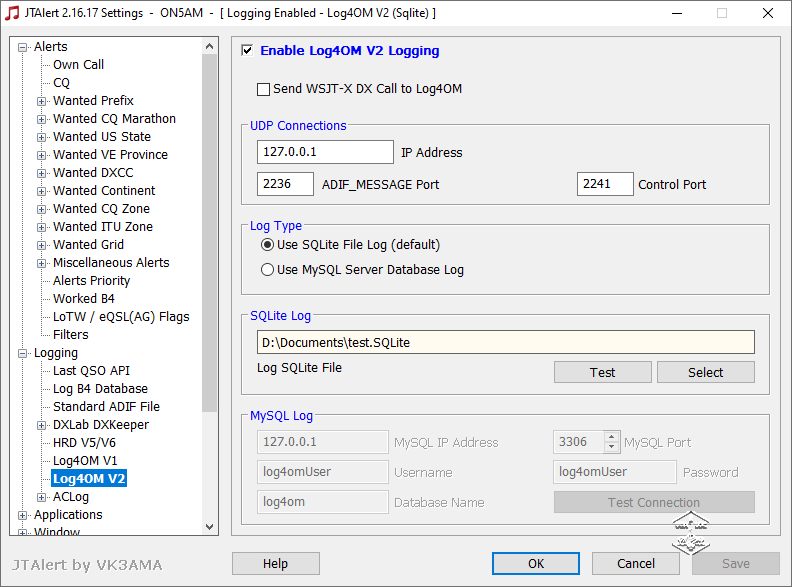This screenshot has height=587, width=792.
Task: Select Alerts Priority in tree
Action: click(91, 281)
